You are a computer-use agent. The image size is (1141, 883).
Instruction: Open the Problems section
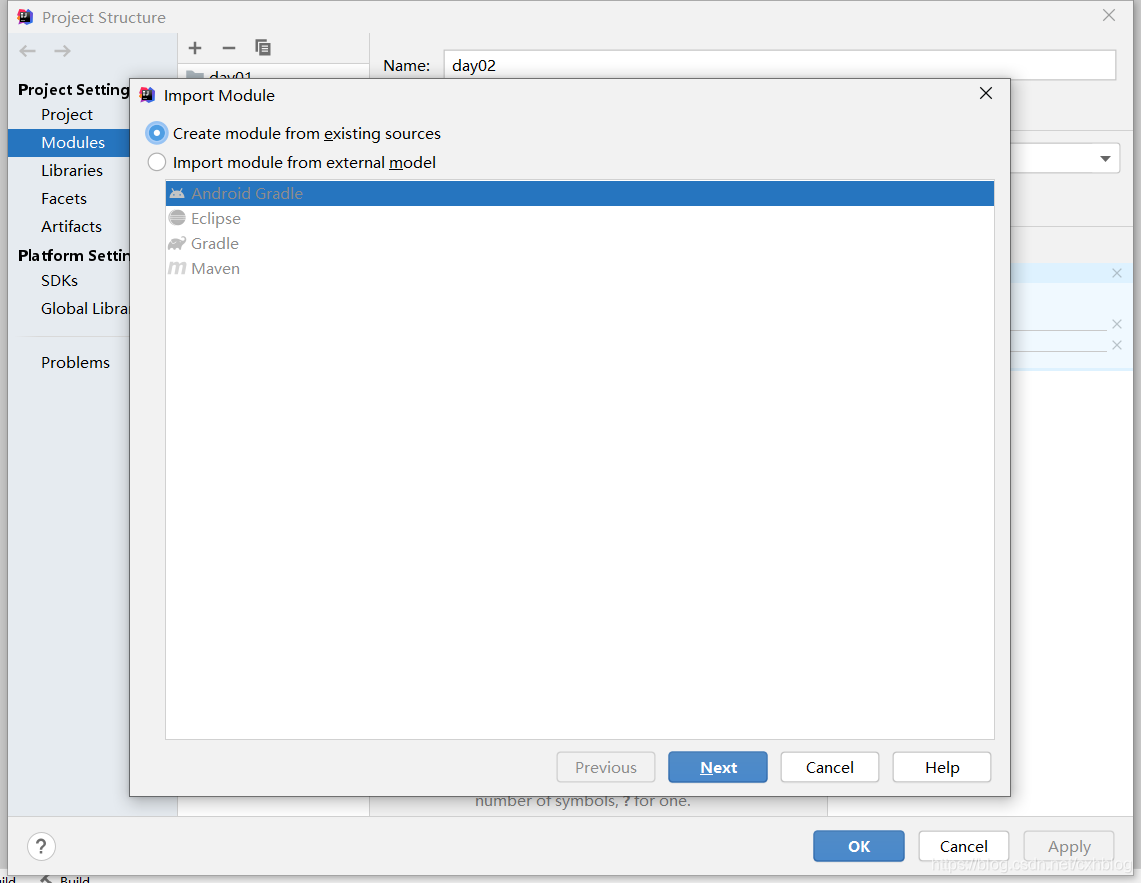pos(75,363)
